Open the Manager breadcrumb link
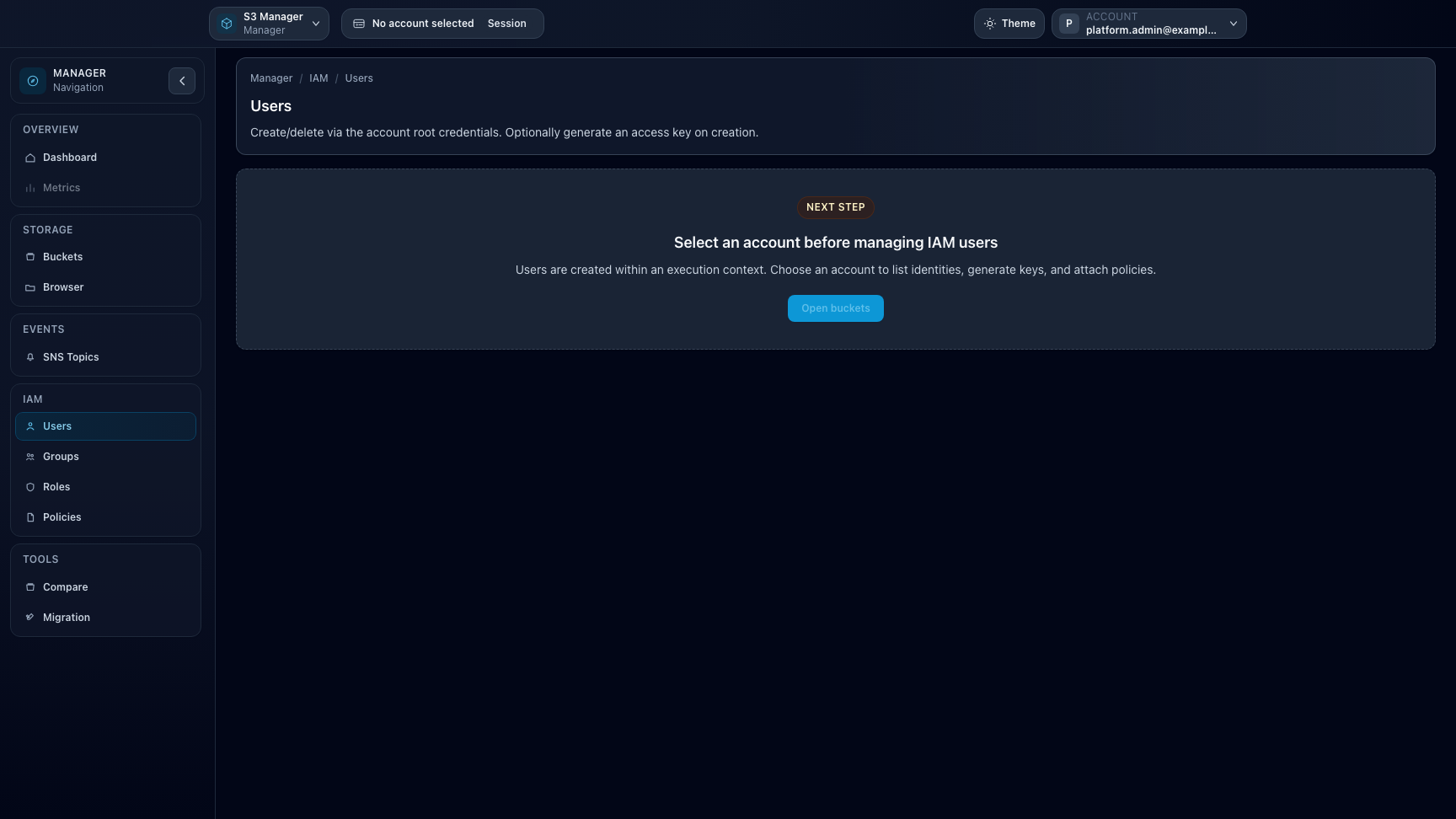The width and height of the screenshot is (1456, 819). (270, 78)
